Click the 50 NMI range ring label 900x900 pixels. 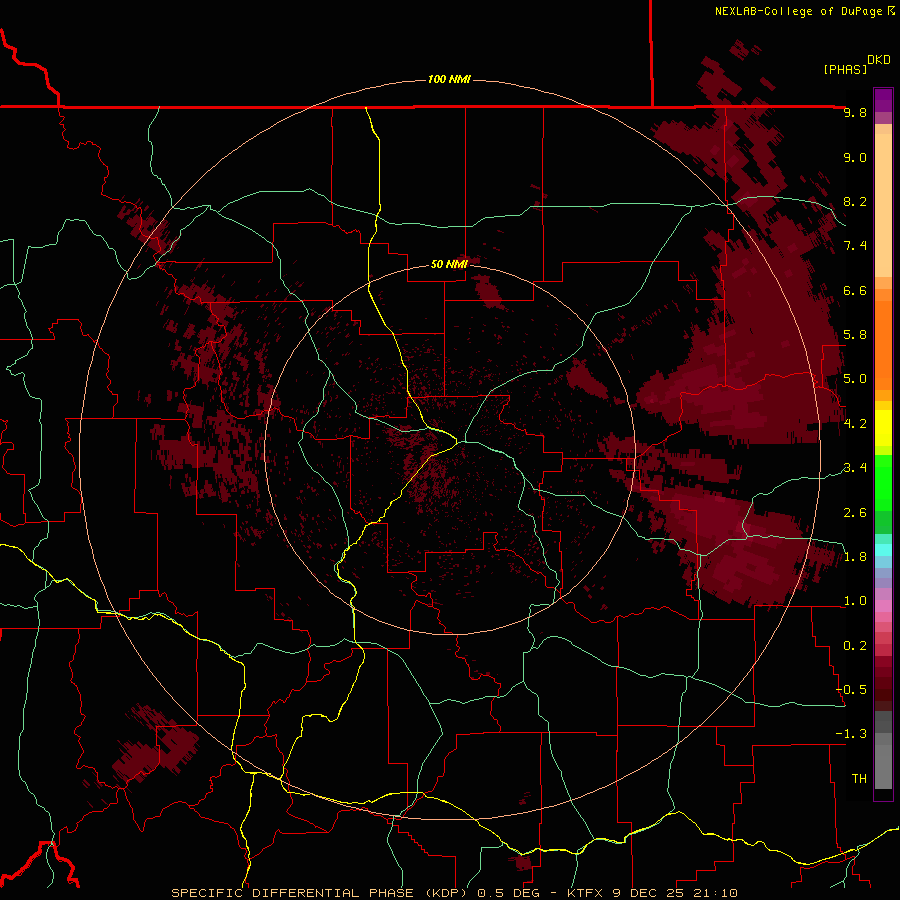coord(449,264)
